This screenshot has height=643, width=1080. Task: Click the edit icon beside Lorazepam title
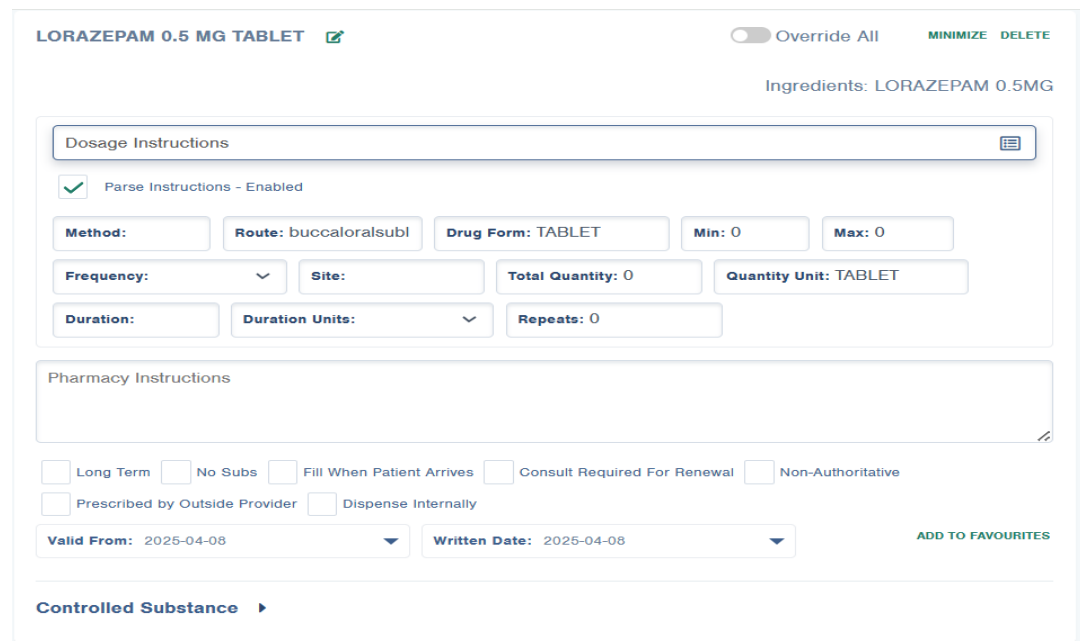(x=335, y=37)
